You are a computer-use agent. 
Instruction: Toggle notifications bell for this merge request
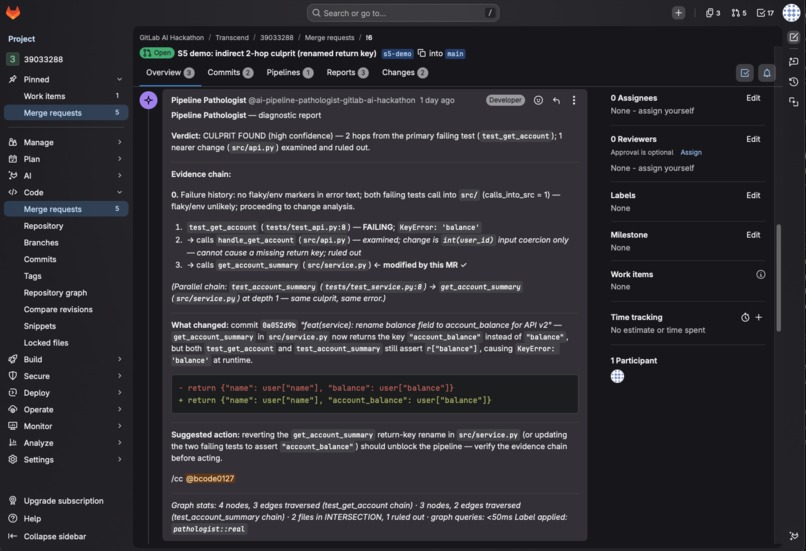click(x=766, y=73)
